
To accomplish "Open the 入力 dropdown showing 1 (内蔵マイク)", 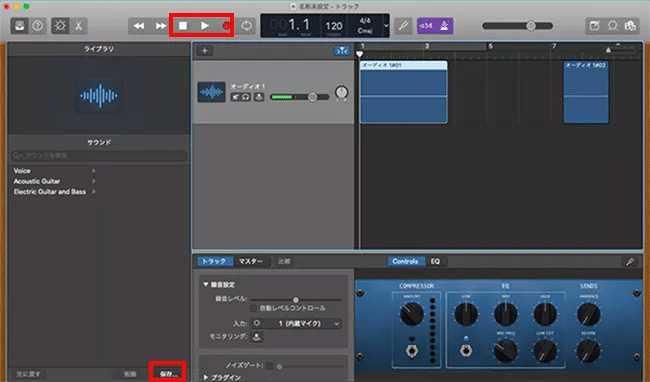I will 302,323.
